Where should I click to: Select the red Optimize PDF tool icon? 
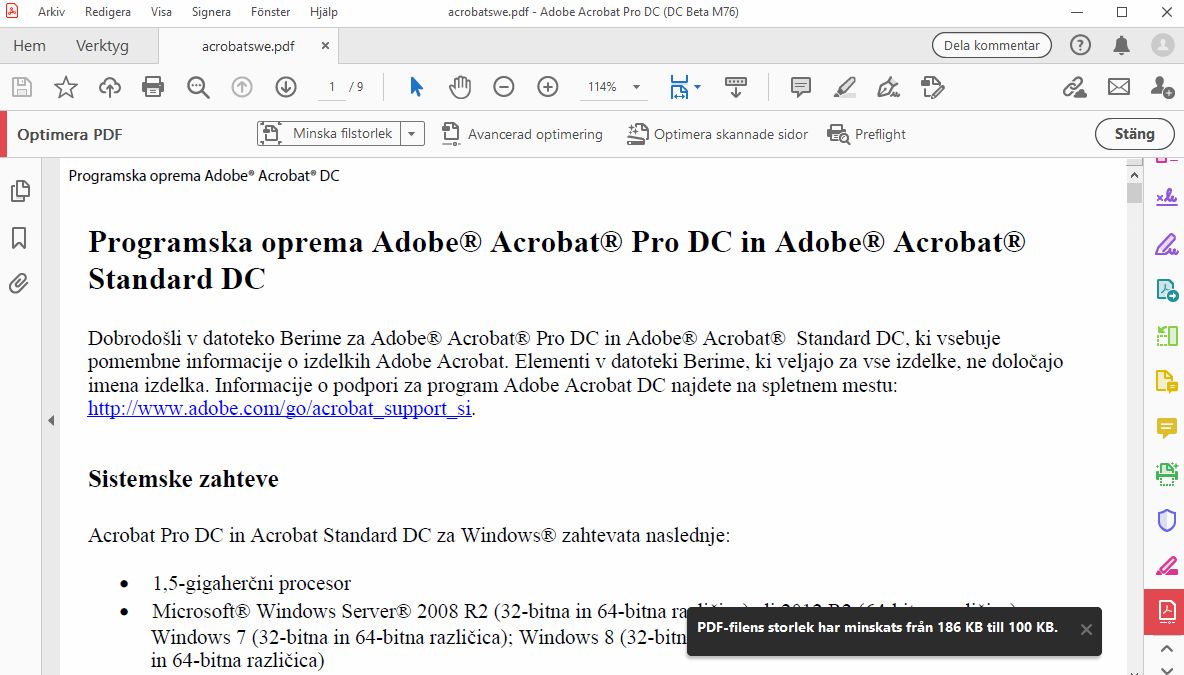pyautogui.click(x=1167, y=611)
